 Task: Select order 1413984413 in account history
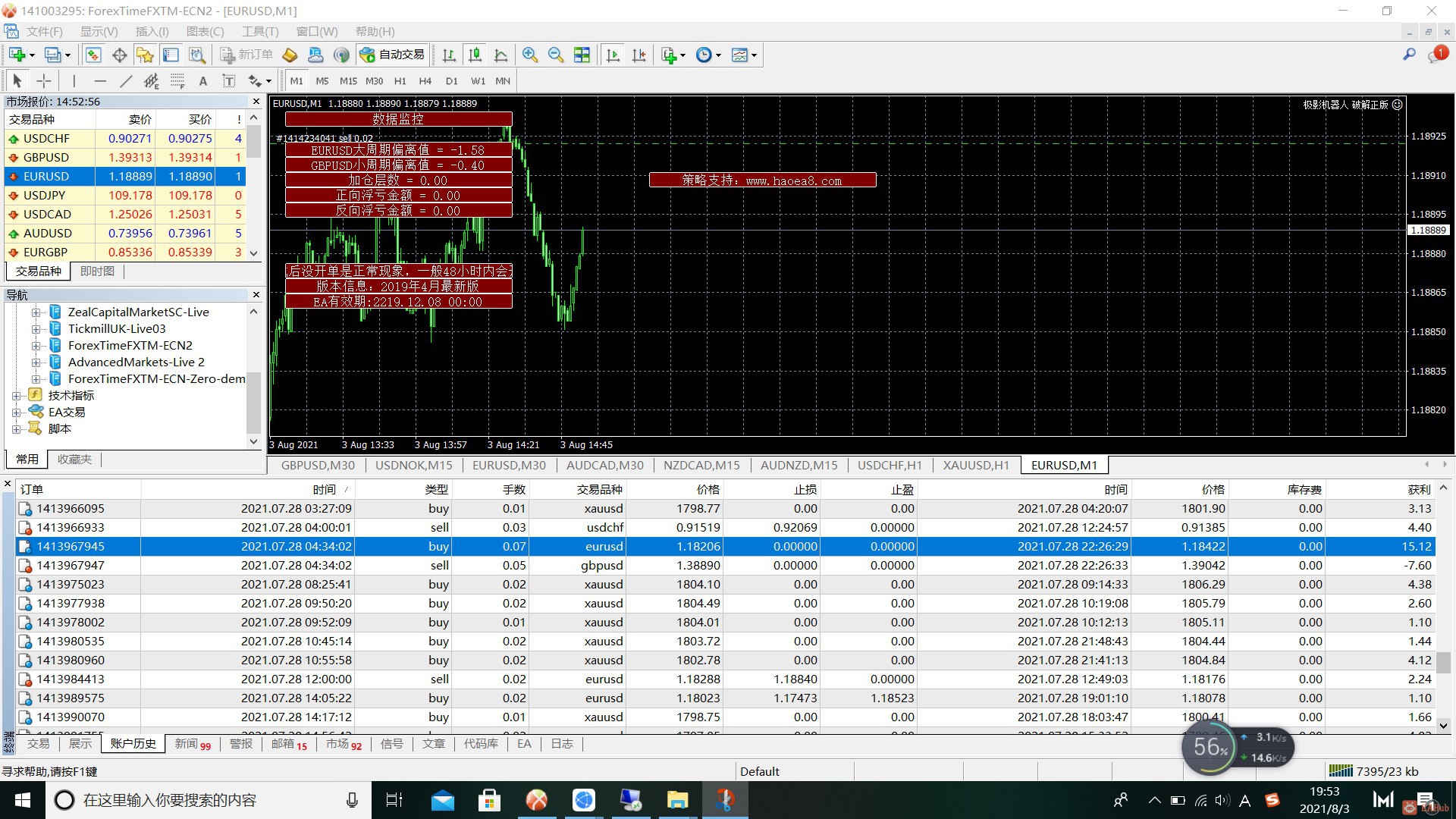tap(724, 679)
